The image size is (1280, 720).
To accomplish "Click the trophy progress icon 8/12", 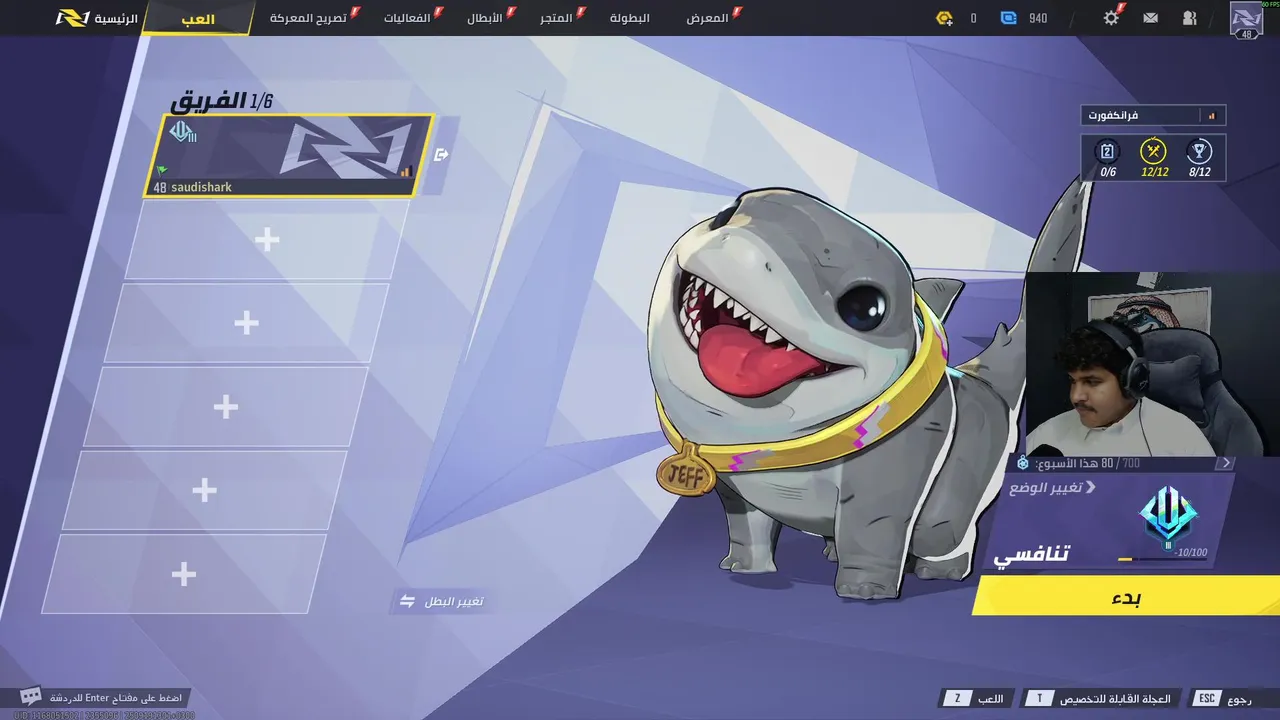I will 1199,152.
